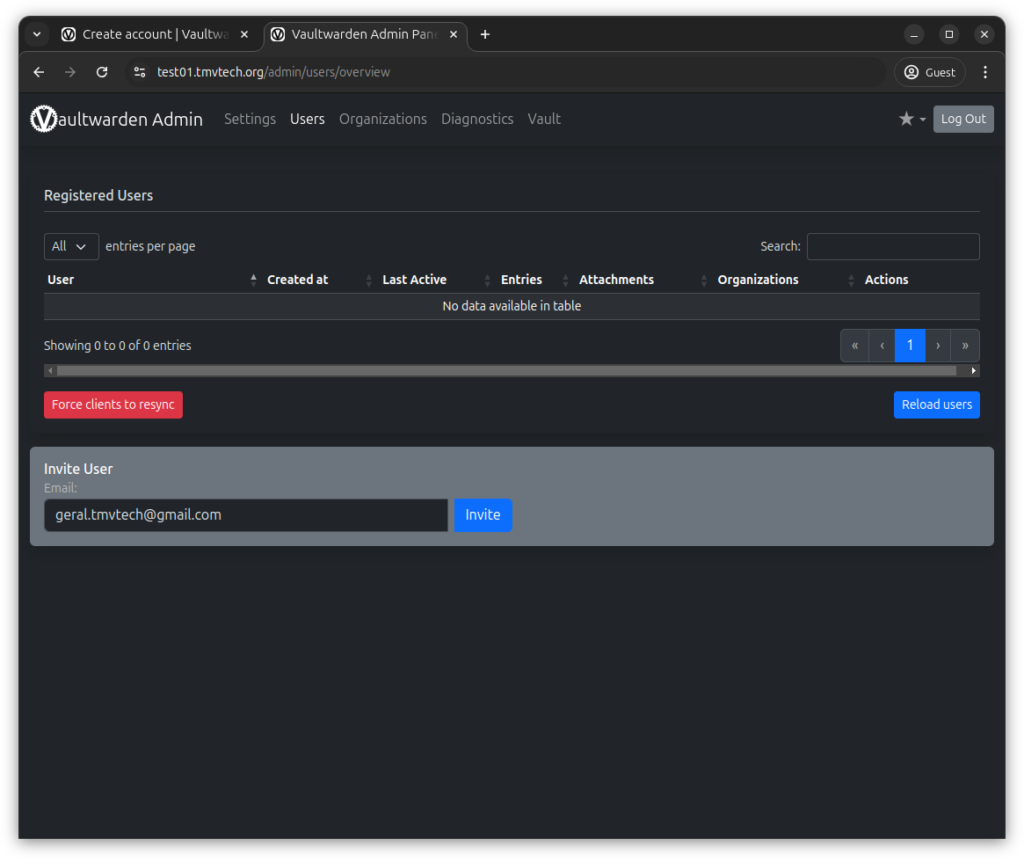Viewport: 1024px width, 860px height.
Task: Open a new browser tab
Action: (x=485, y=34)
